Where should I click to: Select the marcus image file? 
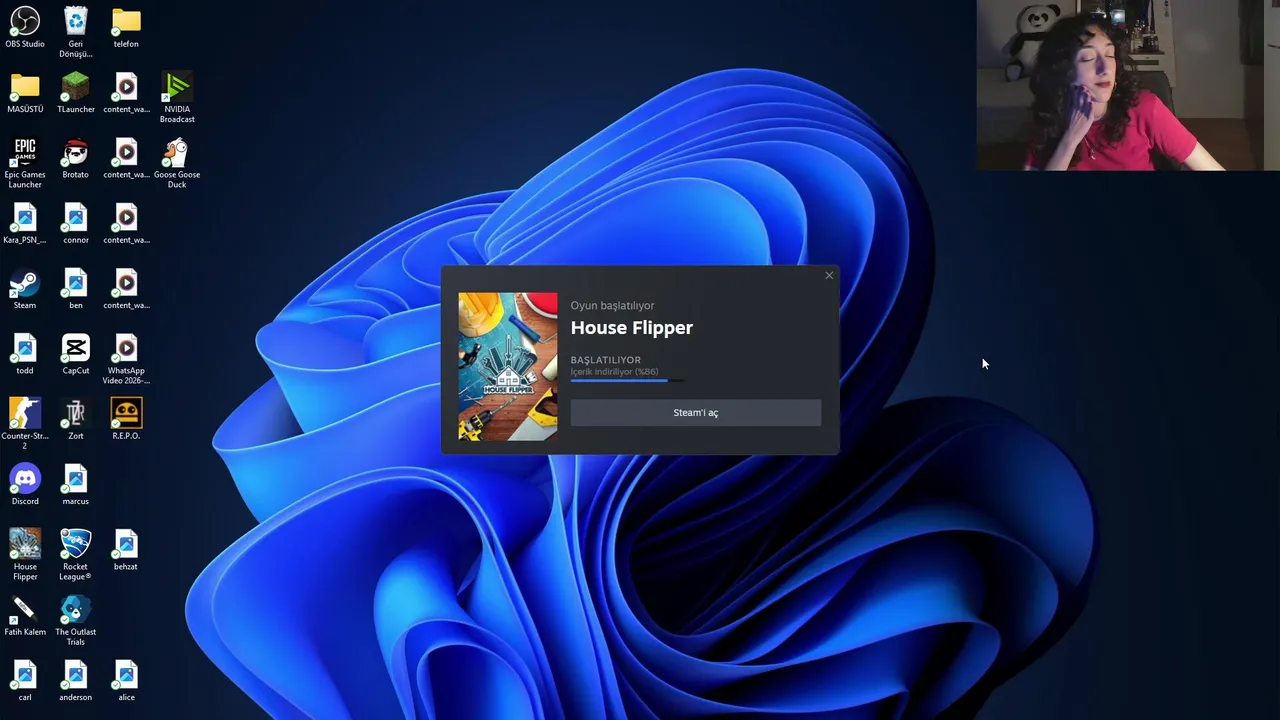click(x=75, y=485)
